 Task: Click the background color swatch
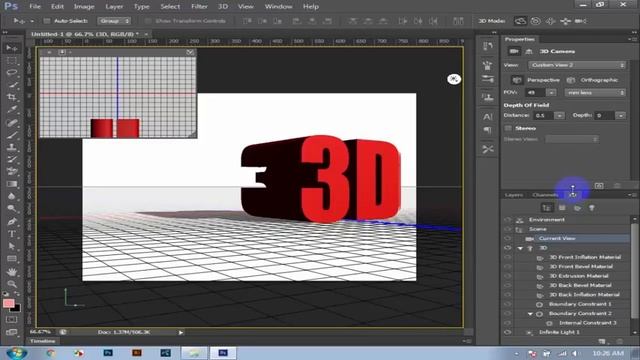pyautogui.click(x=16, y=308)
